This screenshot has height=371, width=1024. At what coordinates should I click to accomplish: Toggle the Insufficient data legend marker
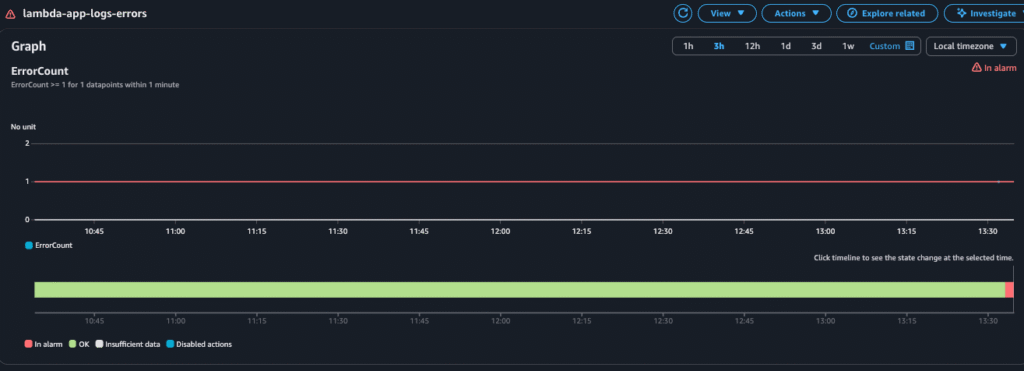click(99, 344)
